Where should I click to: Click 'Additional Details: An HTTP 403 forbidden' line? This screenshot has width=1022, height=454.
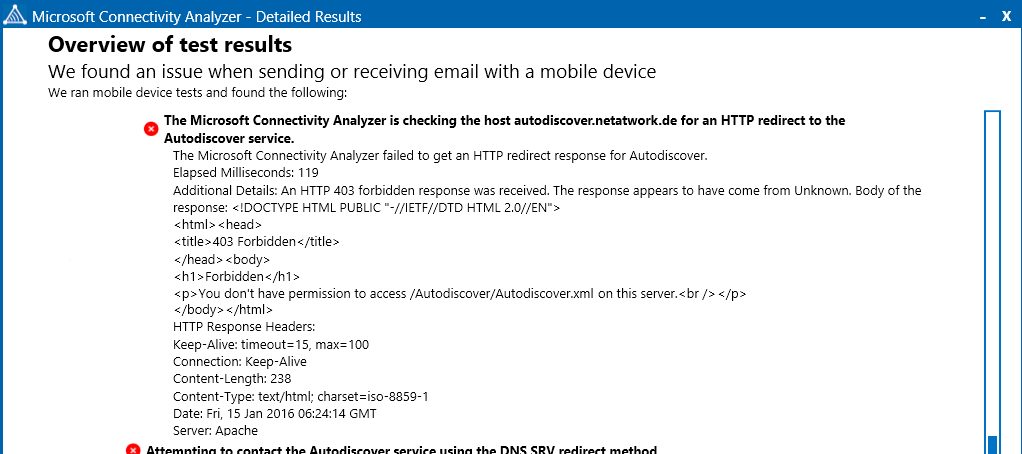[548, 190]
